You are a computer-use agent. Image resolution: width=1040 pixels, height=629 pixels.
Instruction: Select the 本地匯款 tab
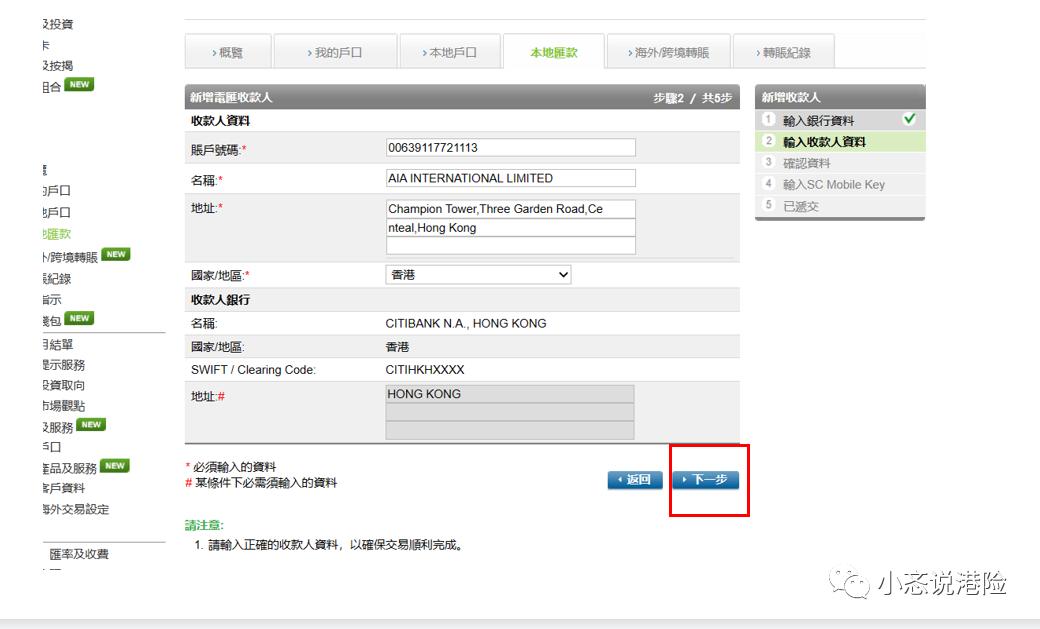554,52
